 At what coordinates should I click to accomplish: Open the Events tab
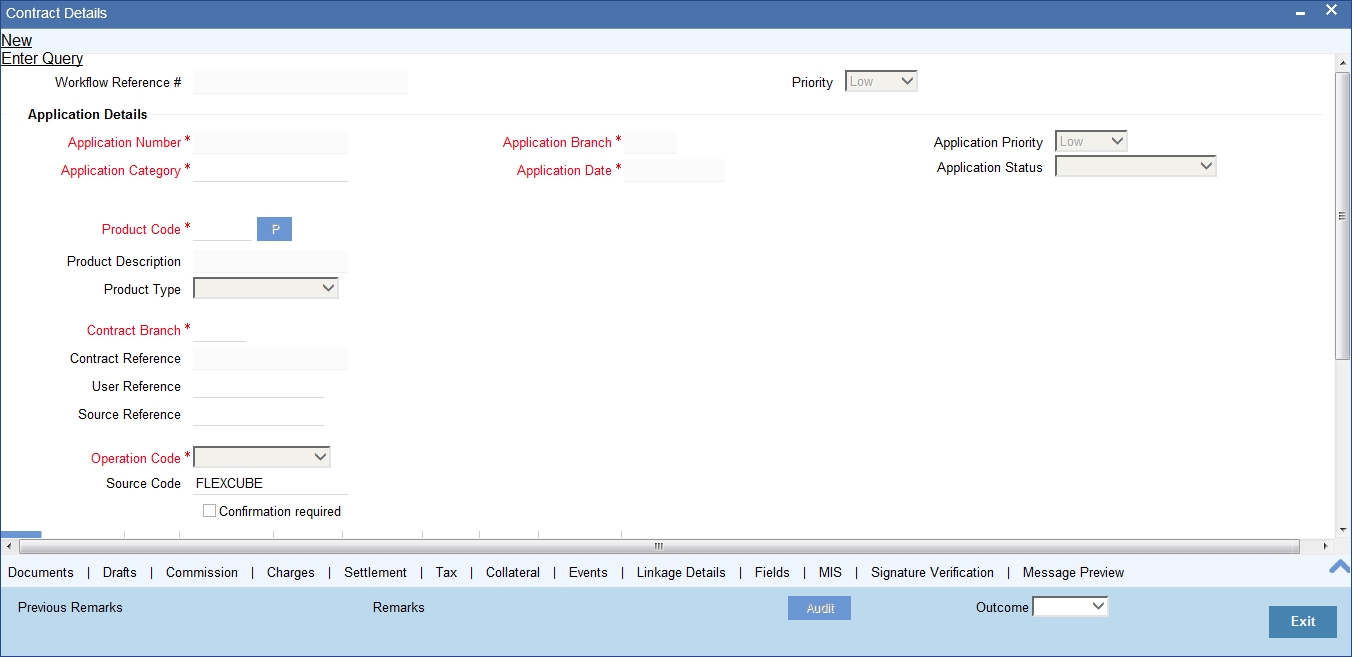click(x=588, y=573)
